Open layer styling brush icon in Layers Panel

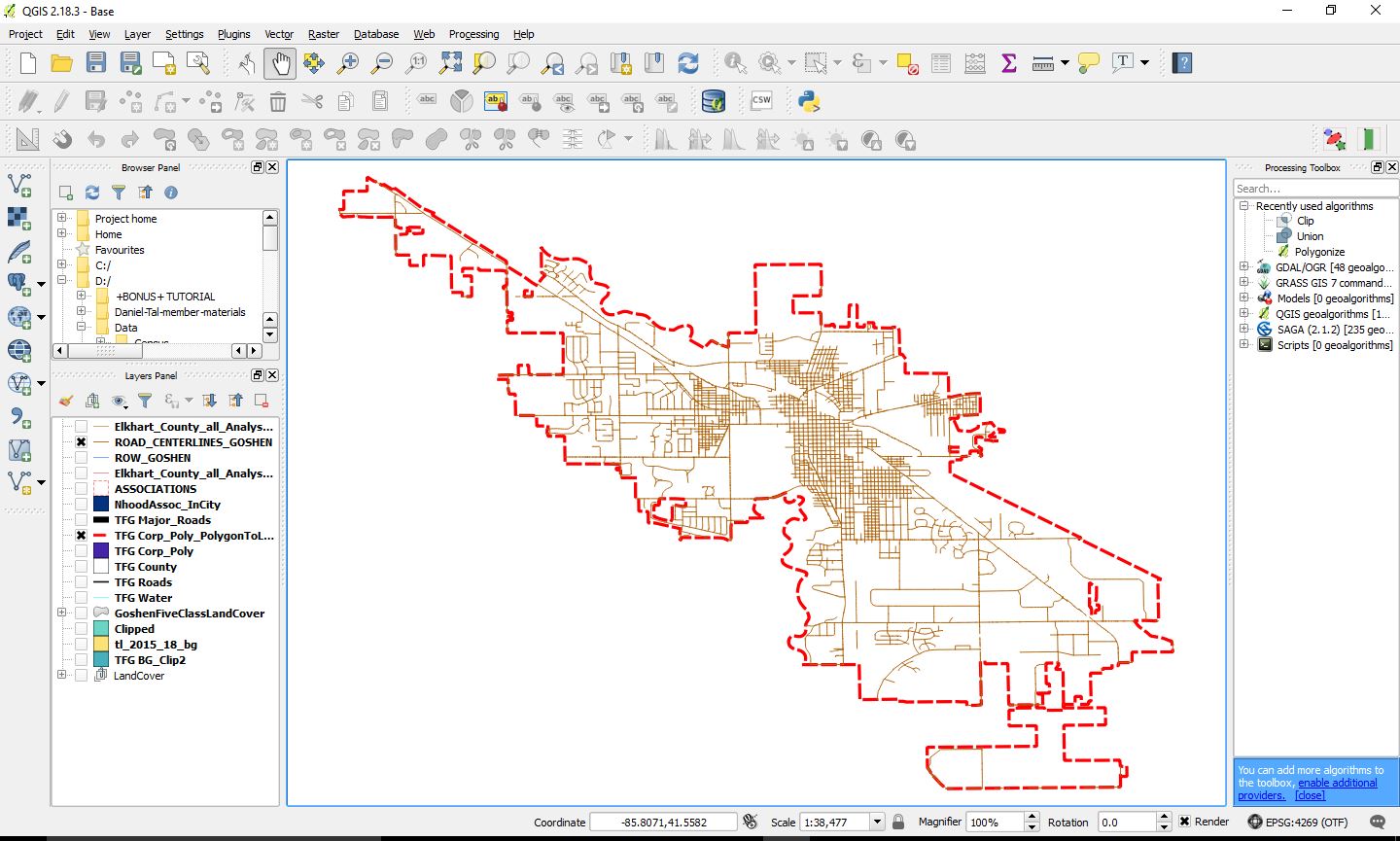click(x=66, y=401)
